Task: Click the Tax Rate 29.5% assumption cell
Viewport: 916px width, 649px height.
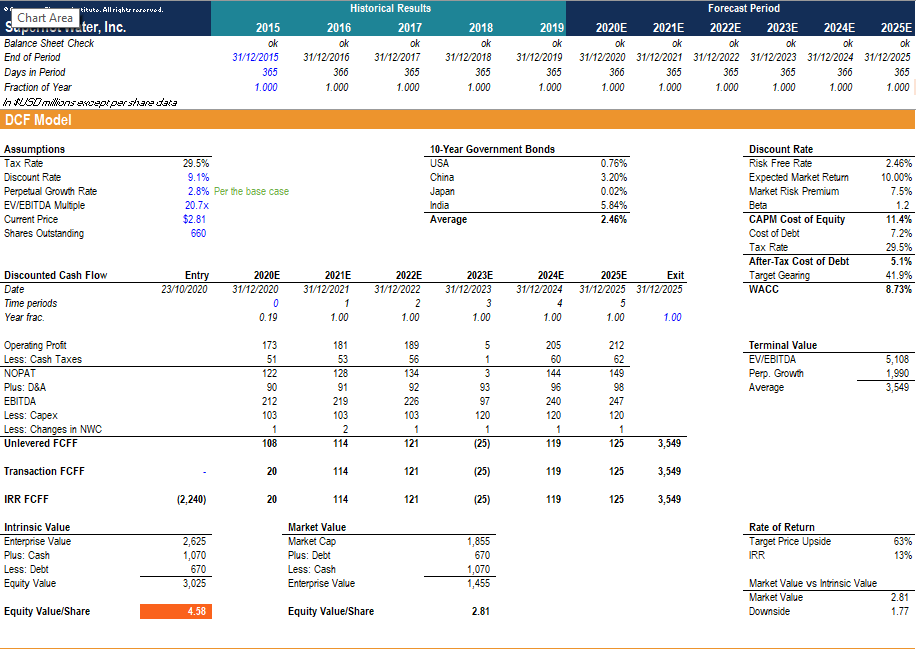Action: pos(196,164)
